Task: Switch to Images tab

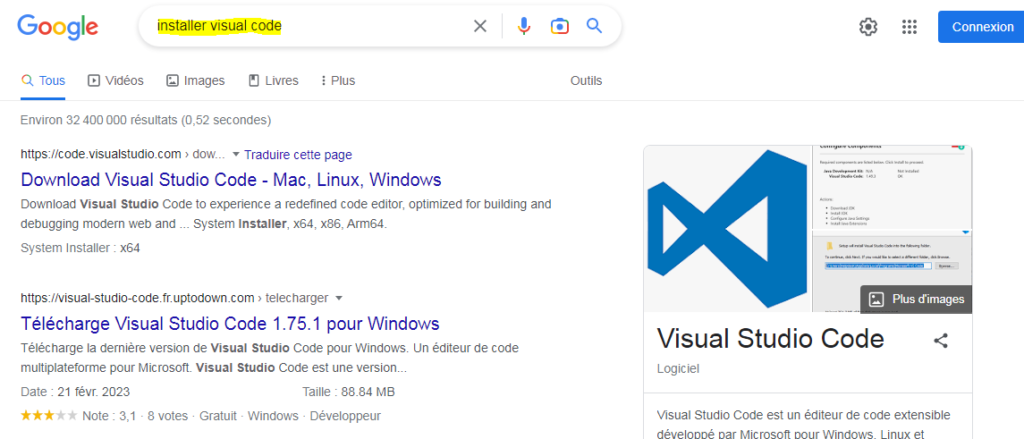Action: pos(195,81)
